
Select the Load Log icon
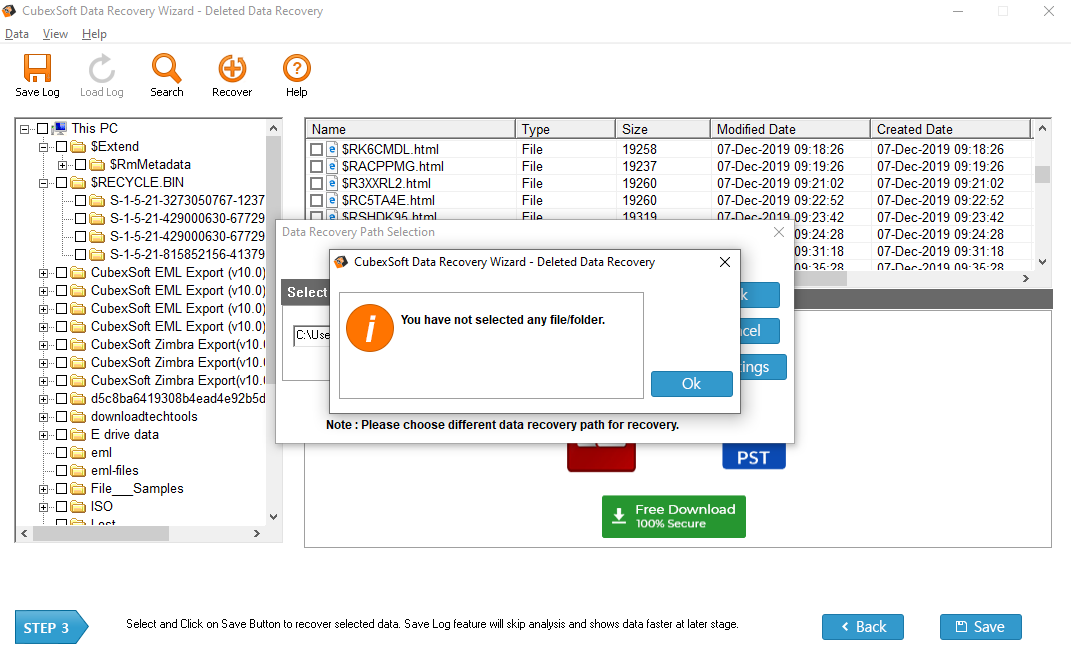tap(101, 68)
